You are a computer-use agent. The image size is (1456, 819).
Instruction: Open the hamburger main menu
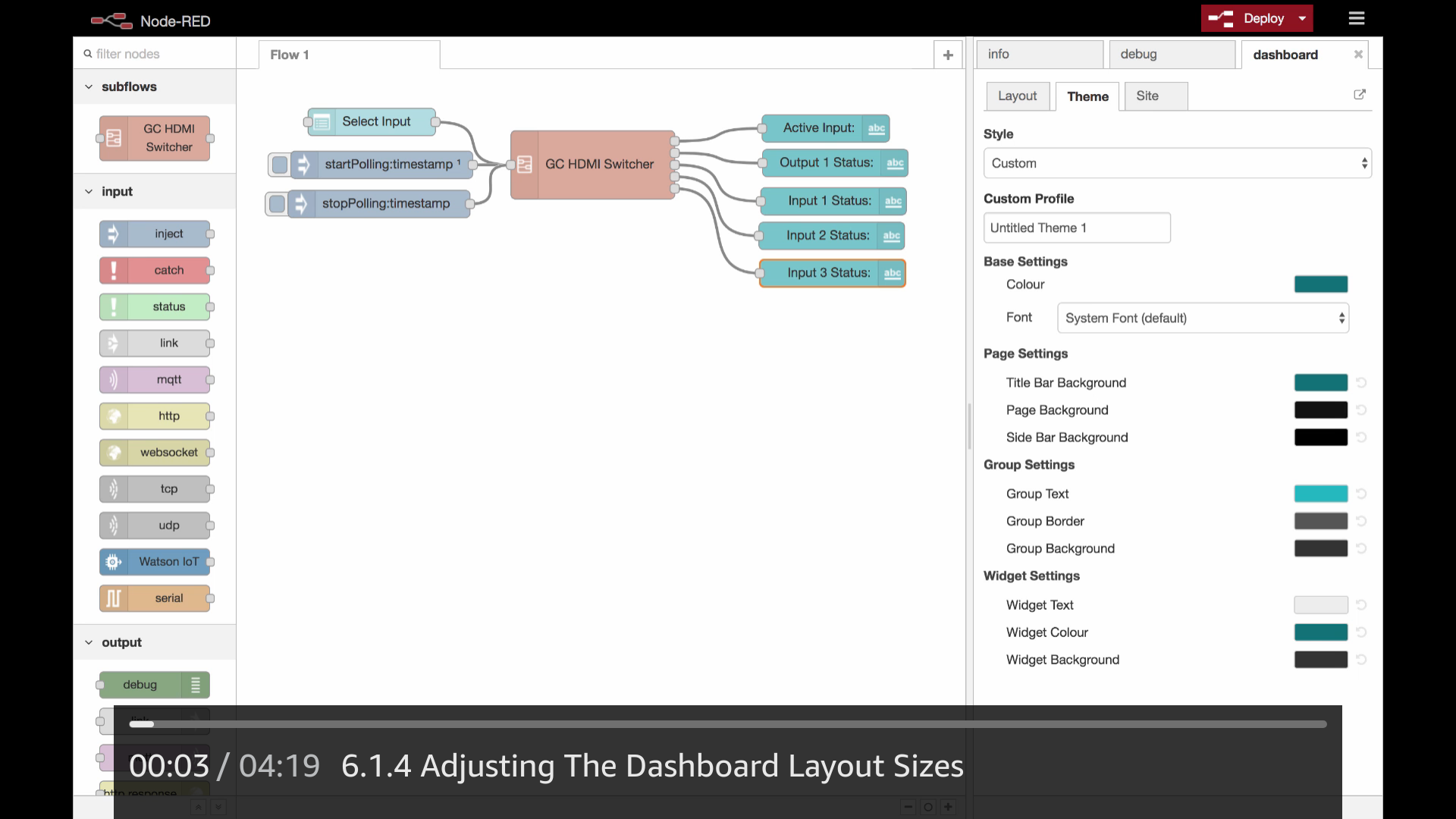tap(1357, 18)
